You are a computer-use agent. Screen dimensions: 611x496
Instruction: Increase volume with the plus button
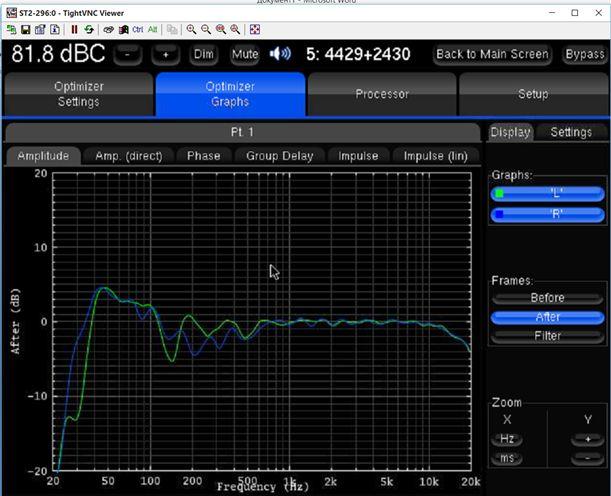(x=166, y=54)
